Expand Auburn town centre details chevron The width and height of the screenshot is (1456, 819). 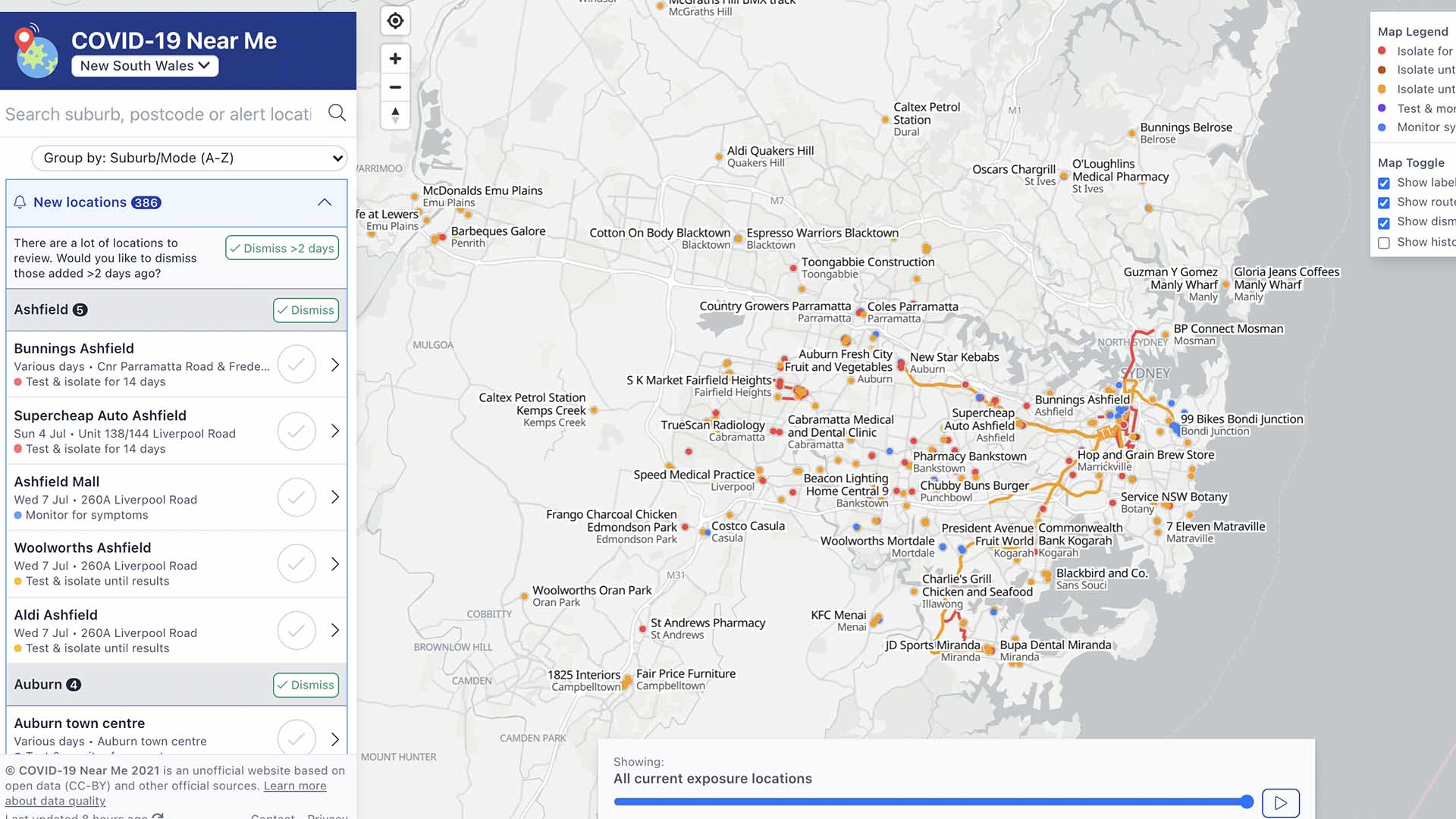(x=335, y=739)
